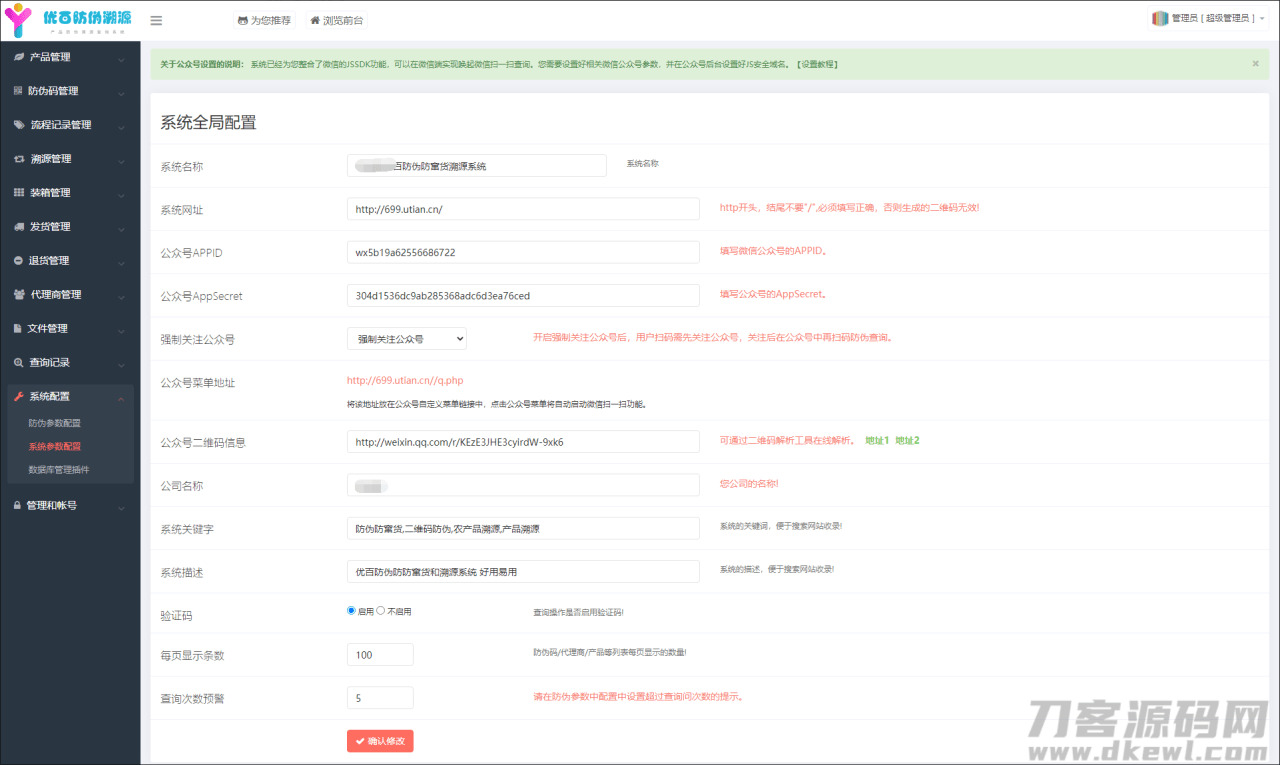1280x765 pixels.
Task: Click the 系统全局配置 heading text
Action: (x=208, y=123)
